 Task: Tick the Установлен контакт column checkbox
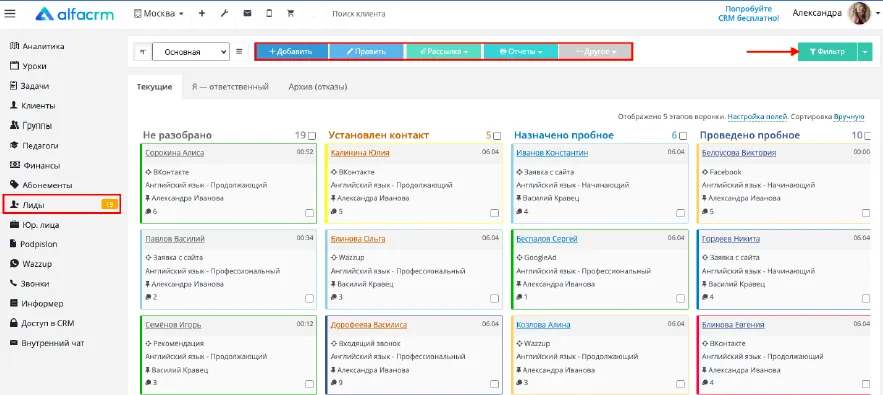click(x=497, y=136)
